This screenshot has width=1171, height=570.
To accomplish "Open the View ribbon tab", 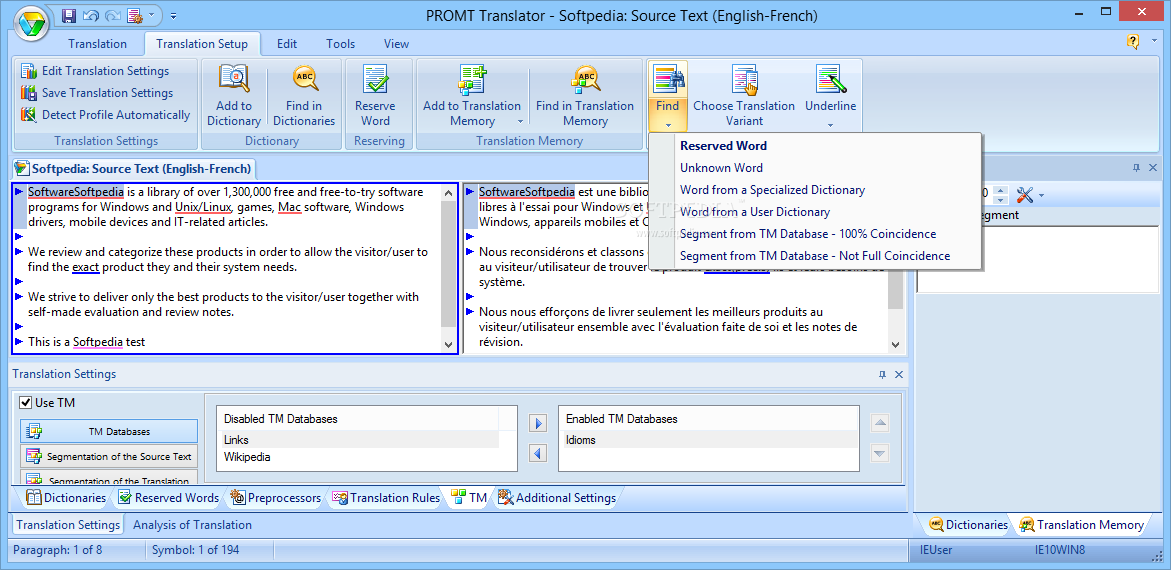I will 397,43.
